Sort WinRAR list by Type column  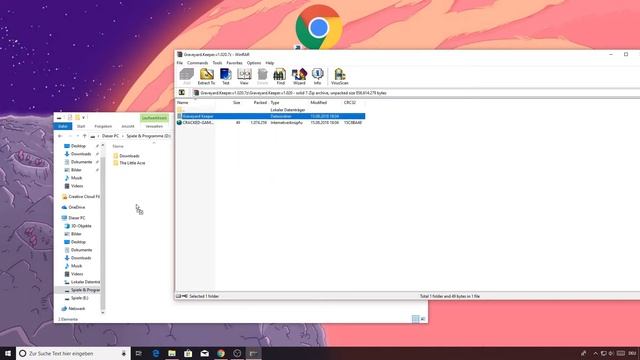coord(275,102)
